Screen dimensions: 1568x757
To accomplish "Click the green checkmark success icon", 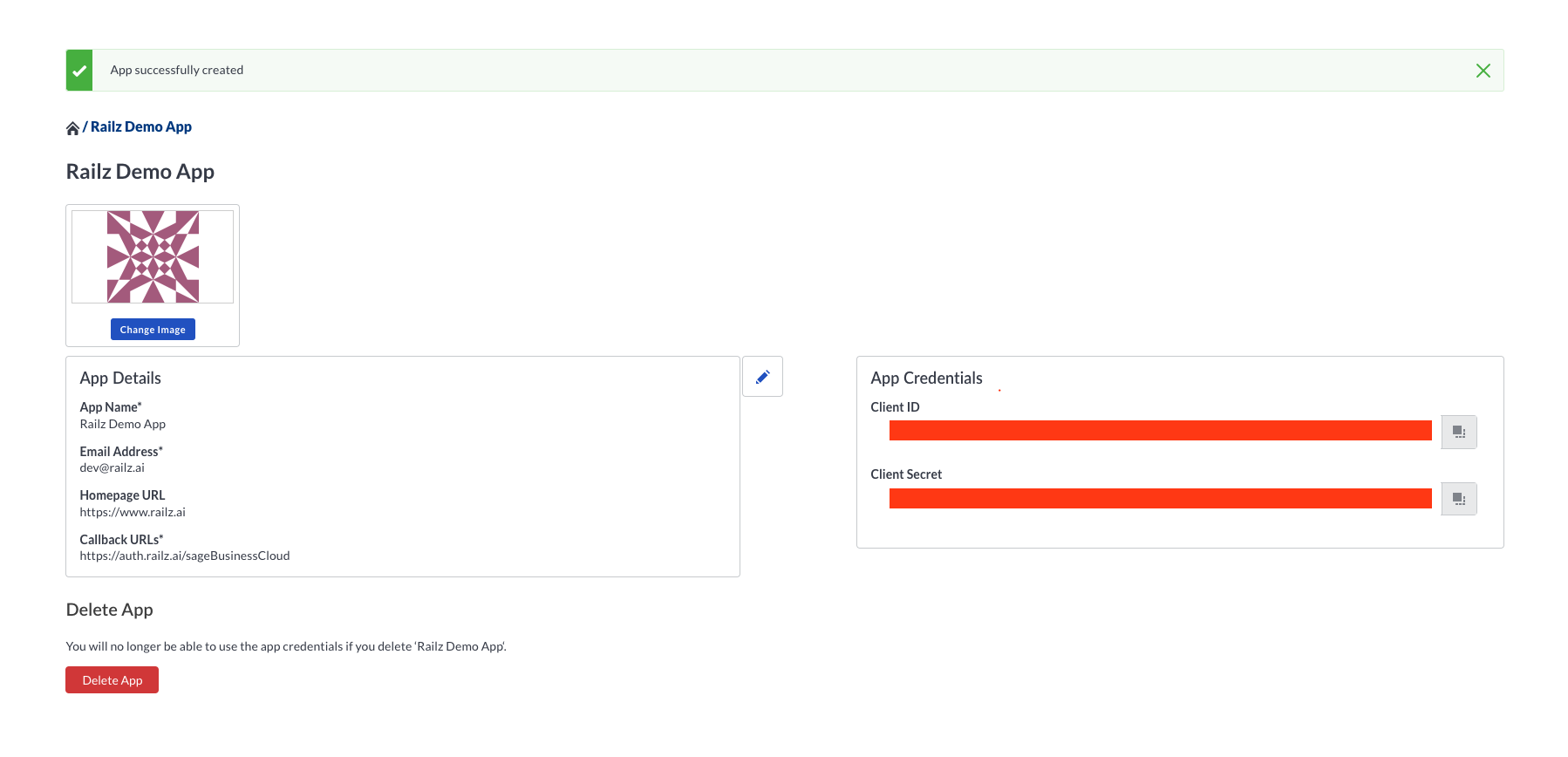I will (79, 71).
